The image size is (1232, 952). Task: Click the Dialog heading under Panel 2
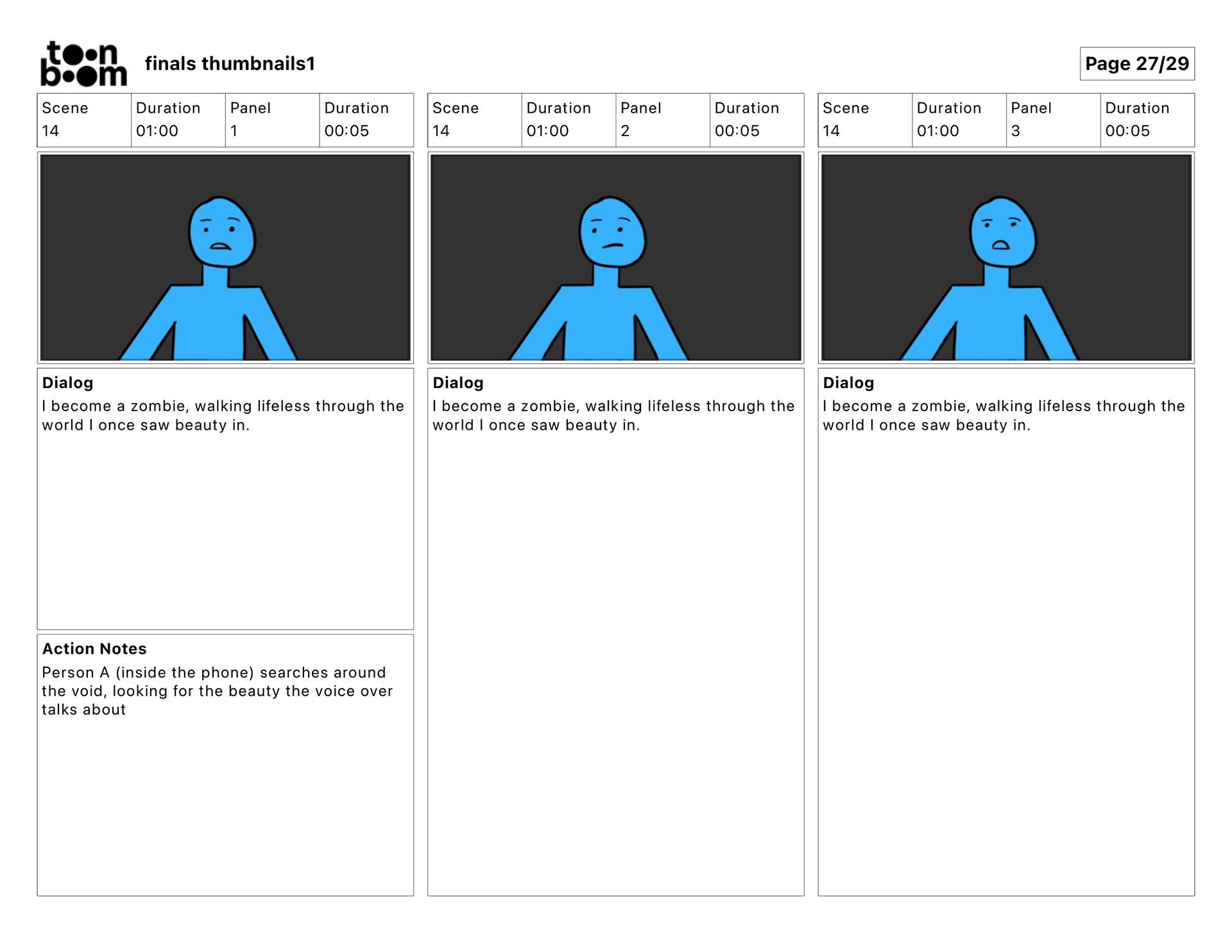coord(458,382)
